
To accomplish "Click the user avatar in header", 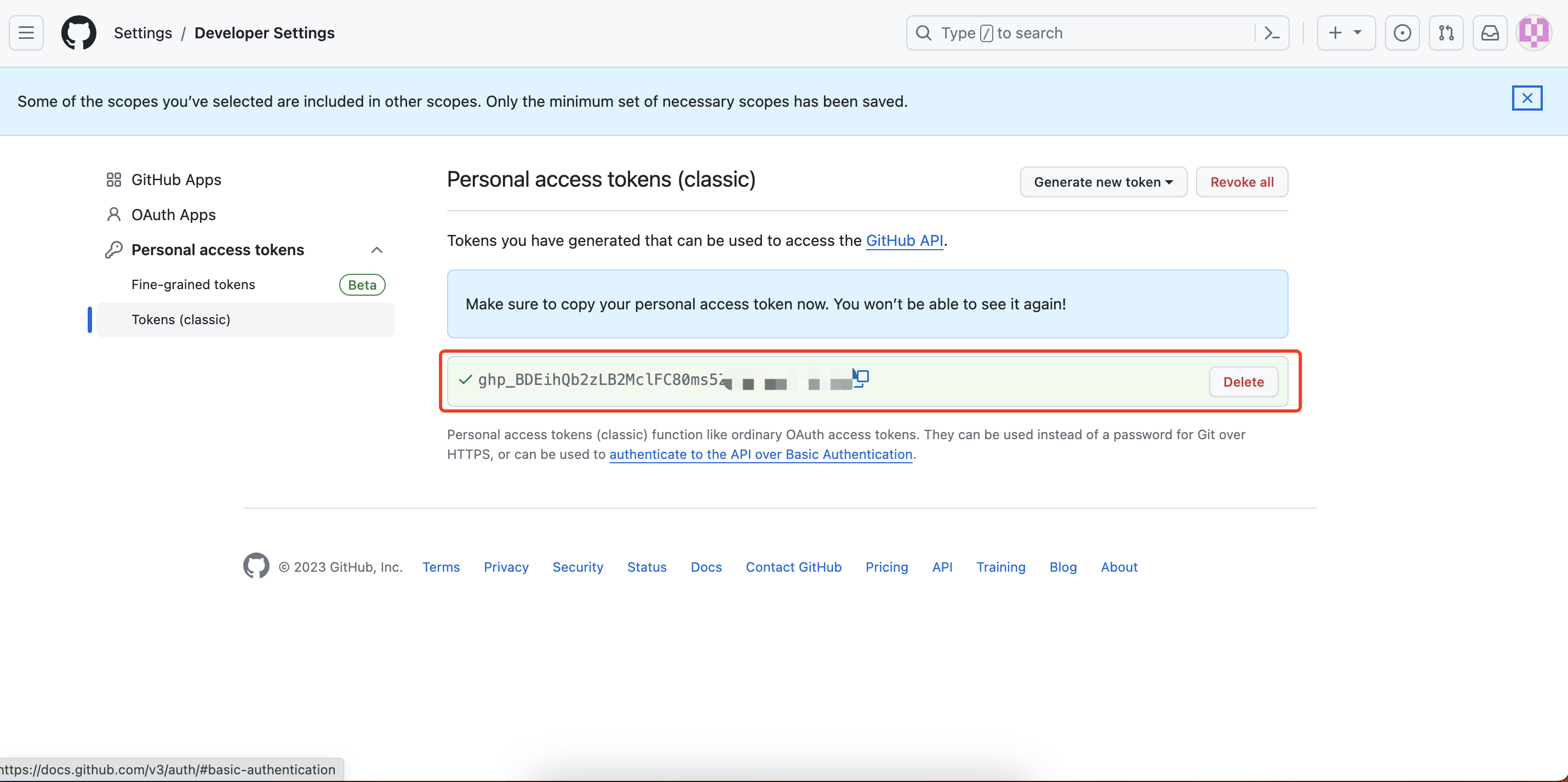I will 1533,33.
